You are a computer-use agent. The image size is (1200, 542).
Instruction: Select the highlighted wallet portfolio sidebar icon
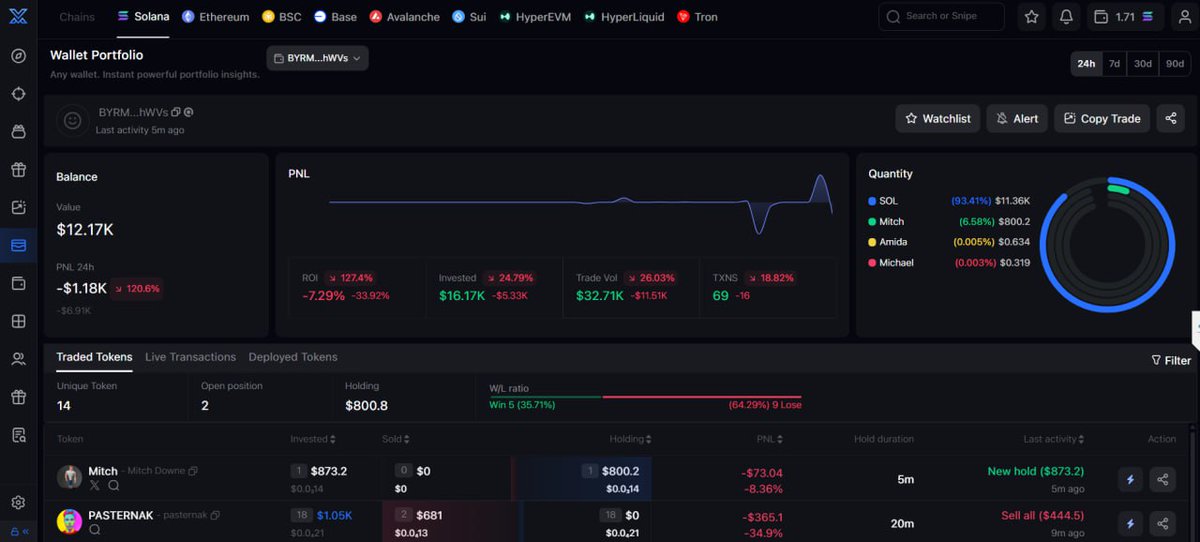[x=18, y=245]
